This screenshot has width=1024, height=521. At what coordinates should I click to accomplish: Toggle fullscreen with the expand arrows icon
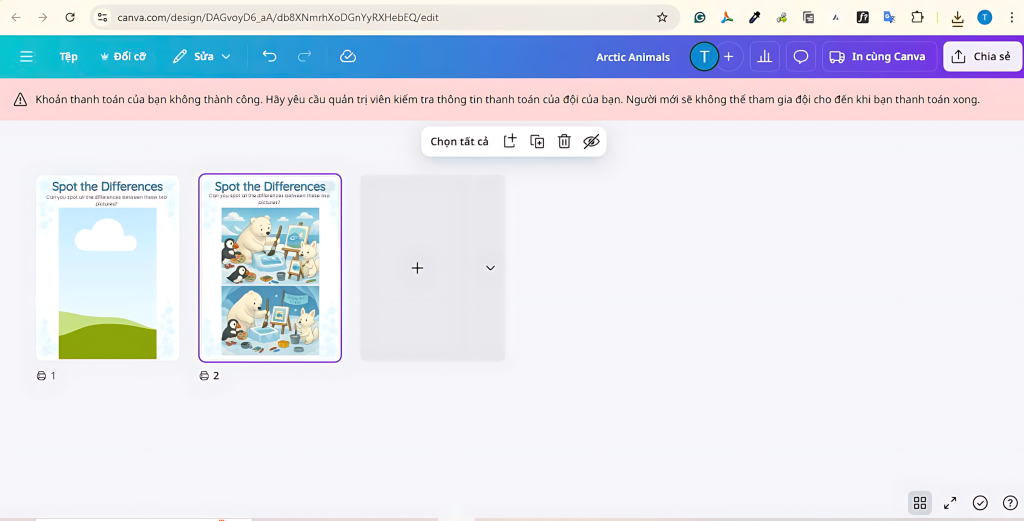950,503
